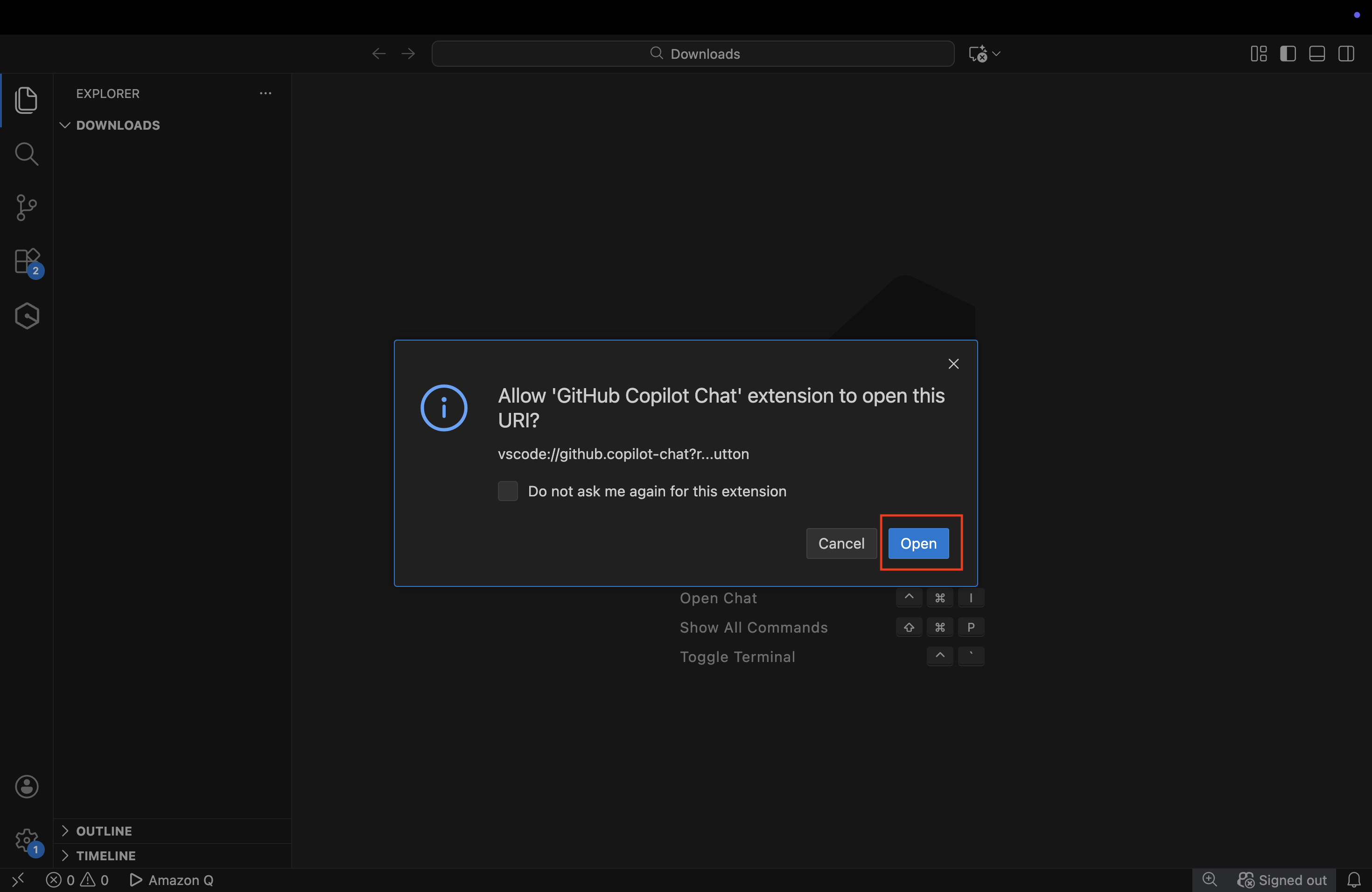Open the Copilot chat dropdown arrow
Image resolution: width=1372 pixels, height=892 pixels.
(997, 54)
